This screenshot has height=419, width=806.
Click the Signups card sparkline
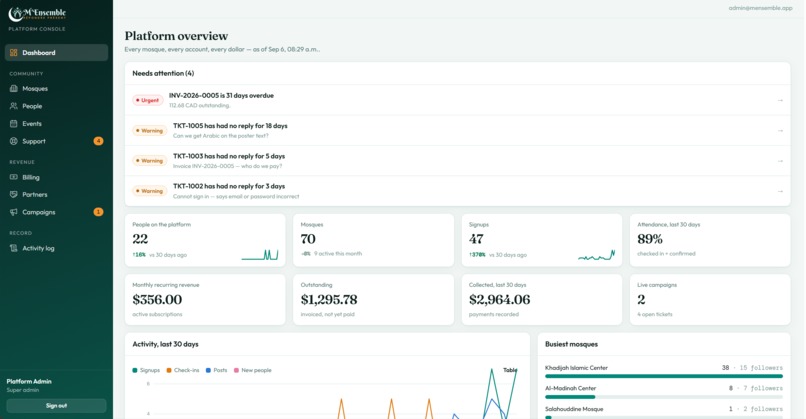coord(597,254)
